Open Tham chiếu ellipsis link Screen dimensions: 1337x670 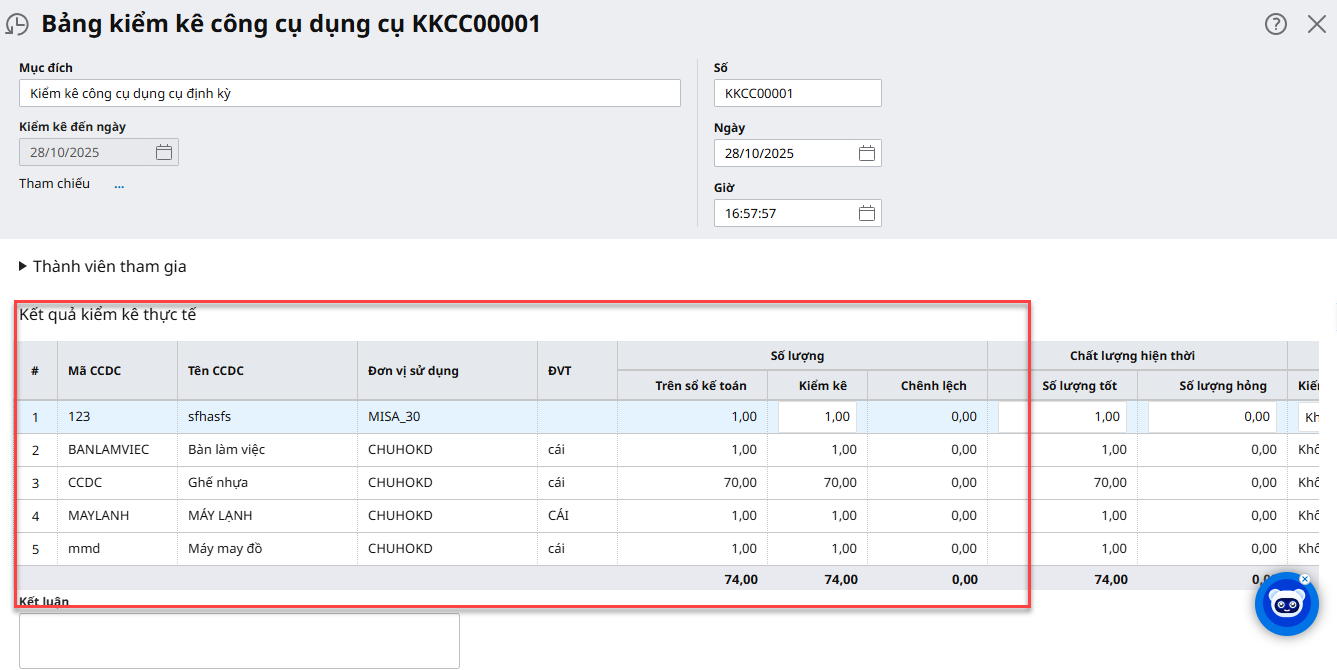coord(119,184)
